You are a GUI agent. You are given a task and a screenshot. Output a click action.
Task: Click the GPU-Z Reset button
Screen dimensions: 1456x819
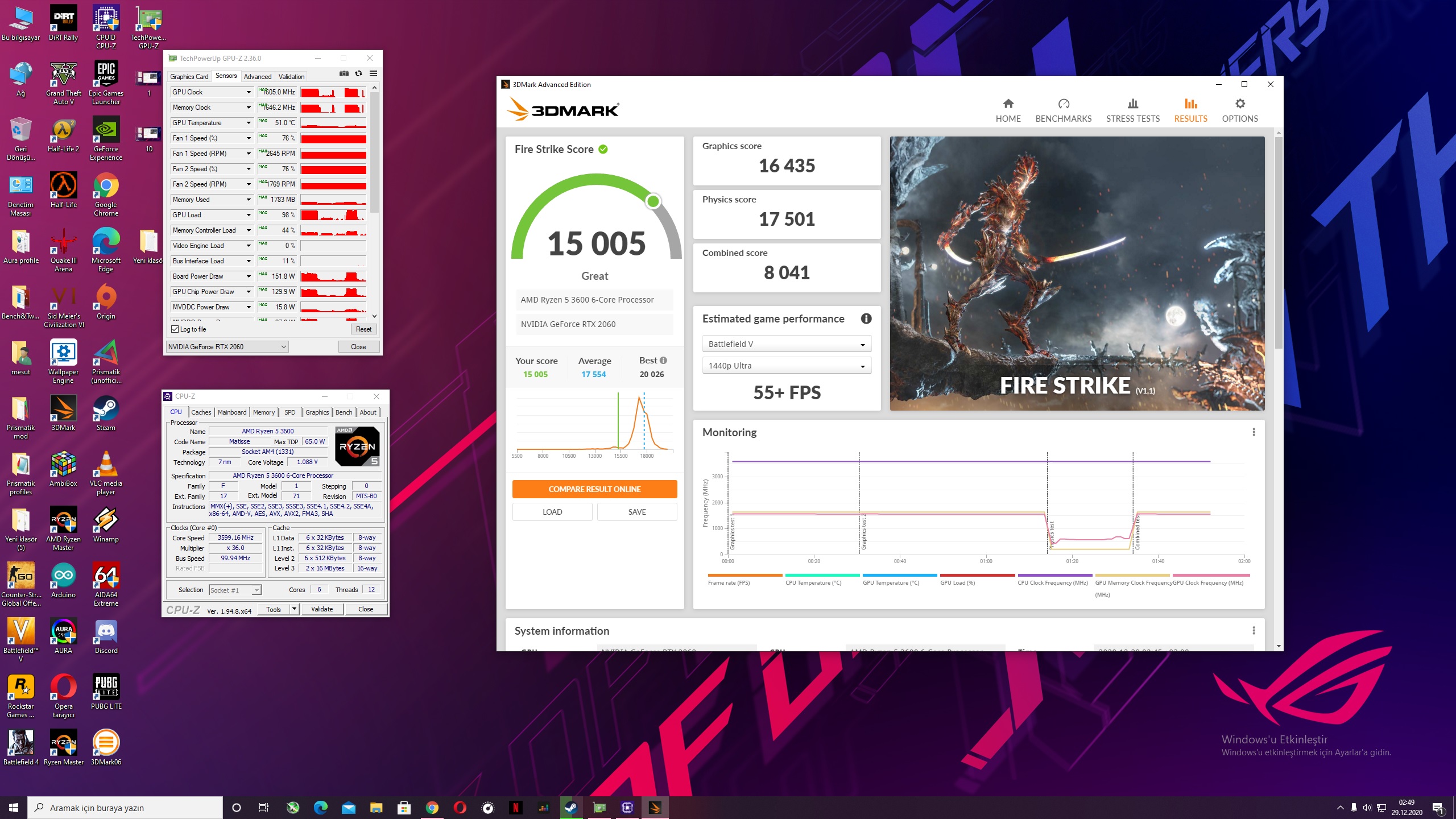pos(363,329)
